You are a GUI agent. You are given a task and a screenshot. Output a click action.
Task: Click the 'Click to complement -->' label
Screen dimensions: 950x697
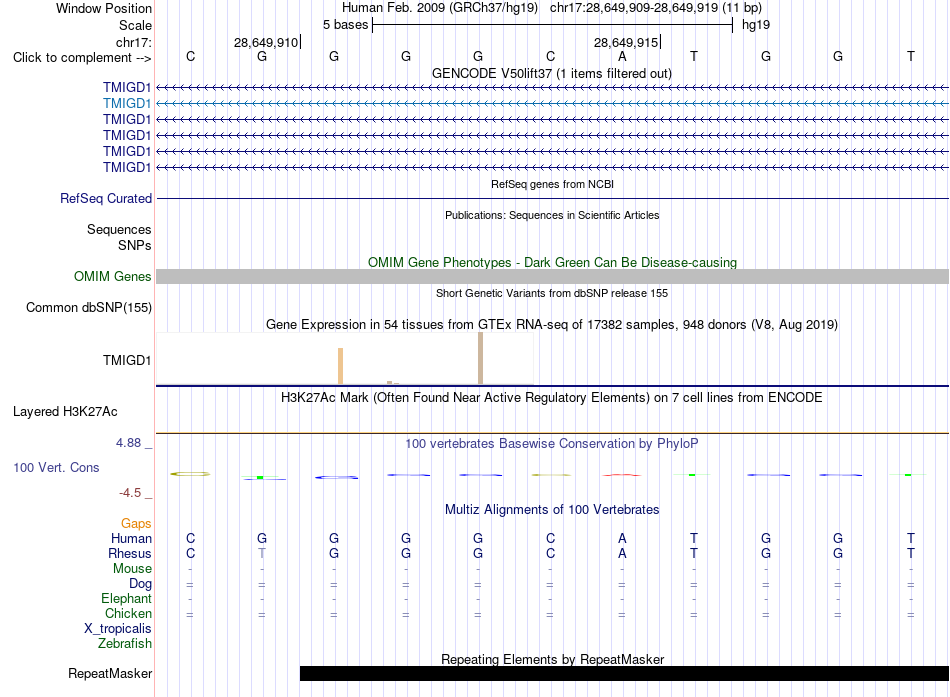pyautogui.click(x=82, y=58)
